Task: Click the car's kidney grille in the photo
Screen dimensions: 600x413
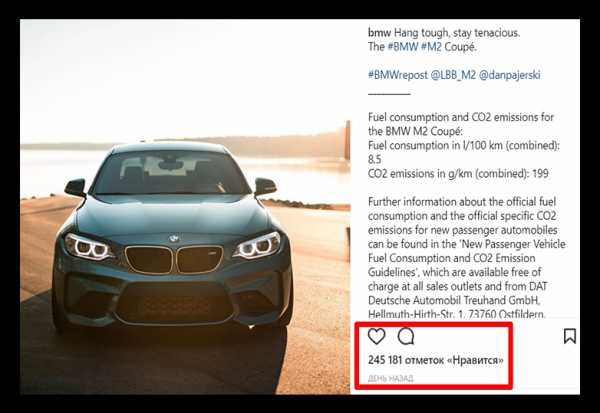Action: [174, 260]
